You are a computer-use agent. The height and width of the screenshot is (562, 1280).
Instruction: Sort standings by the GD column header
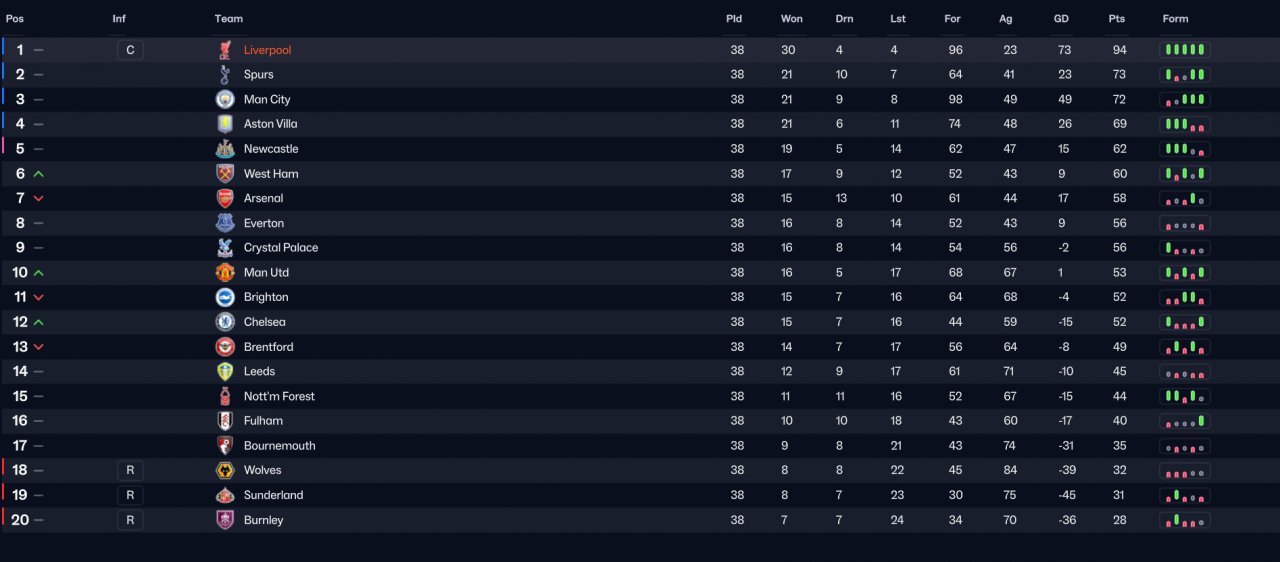point(1062,19)
